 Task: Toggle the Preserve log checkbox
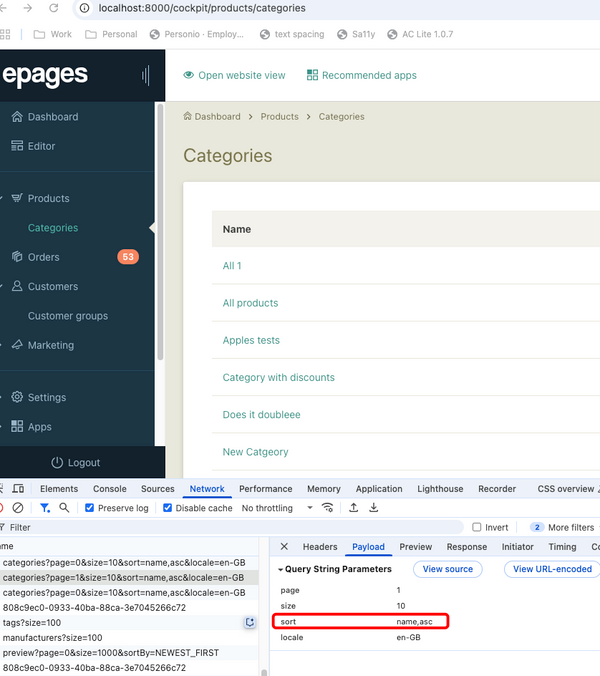(89, 508)
